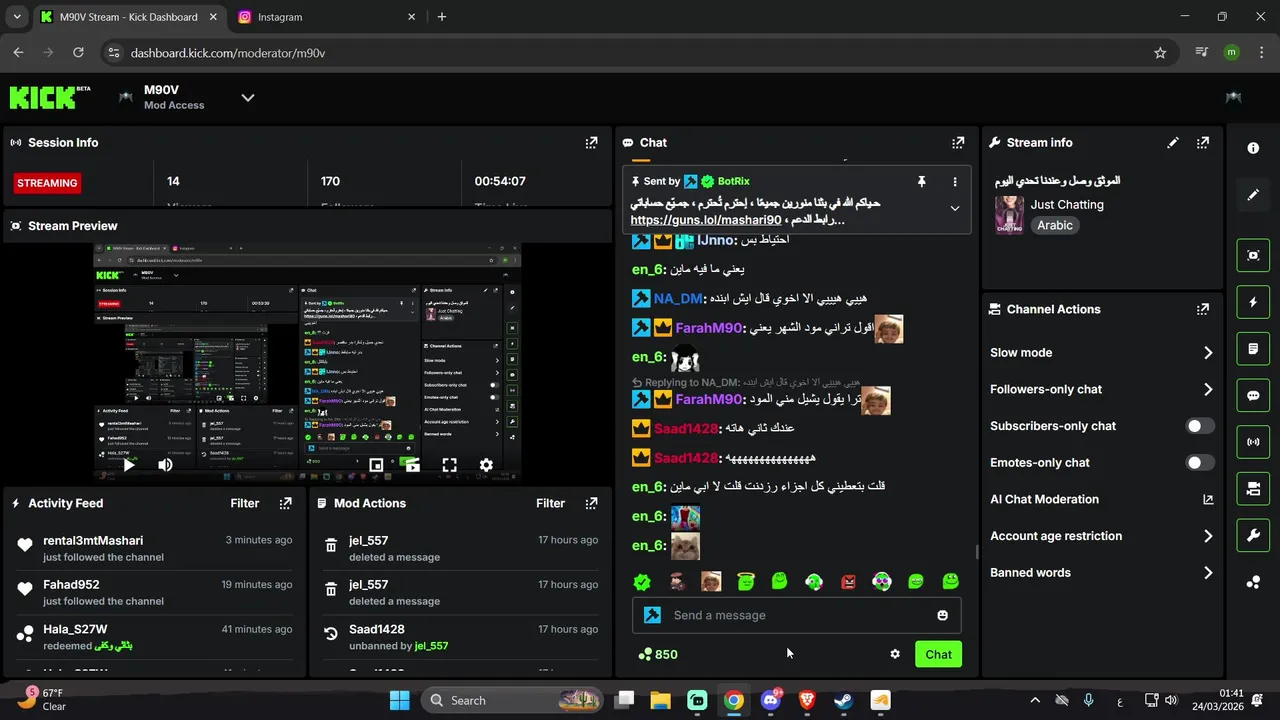Open the emoji picker in message box

(942, 615)
